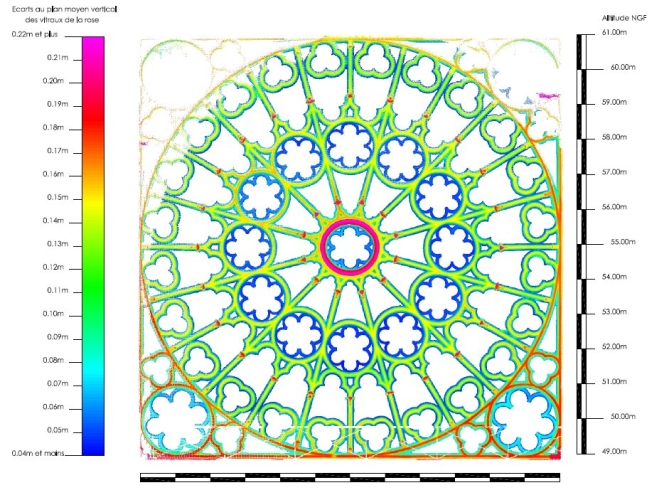The image size is (650, 490).
Task: Click the 54.00m altitude label
Action: pyautogui.click(x=614, y=277)
